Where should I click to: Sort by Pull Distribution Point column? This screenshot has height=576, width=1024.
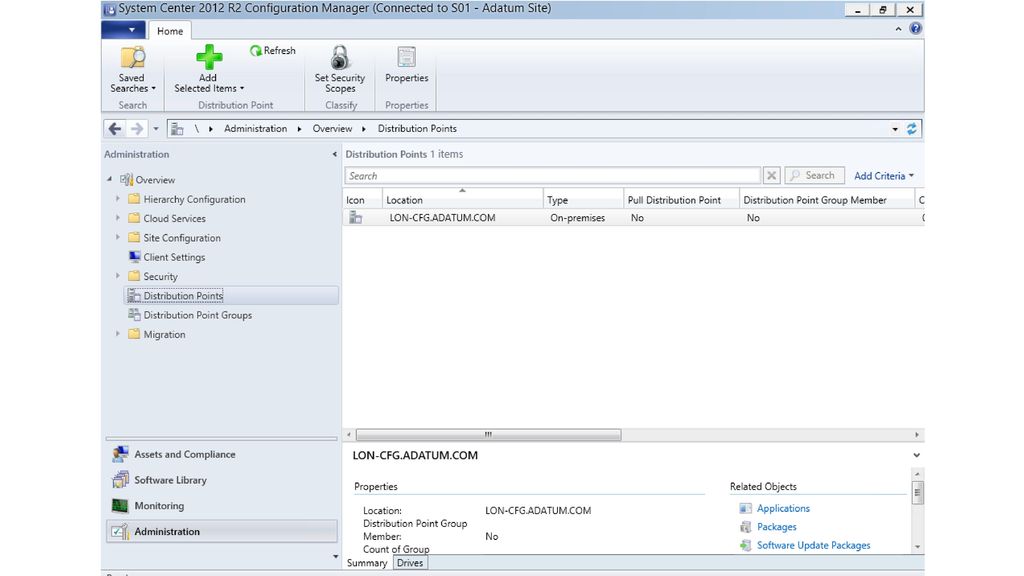[681, 200]
